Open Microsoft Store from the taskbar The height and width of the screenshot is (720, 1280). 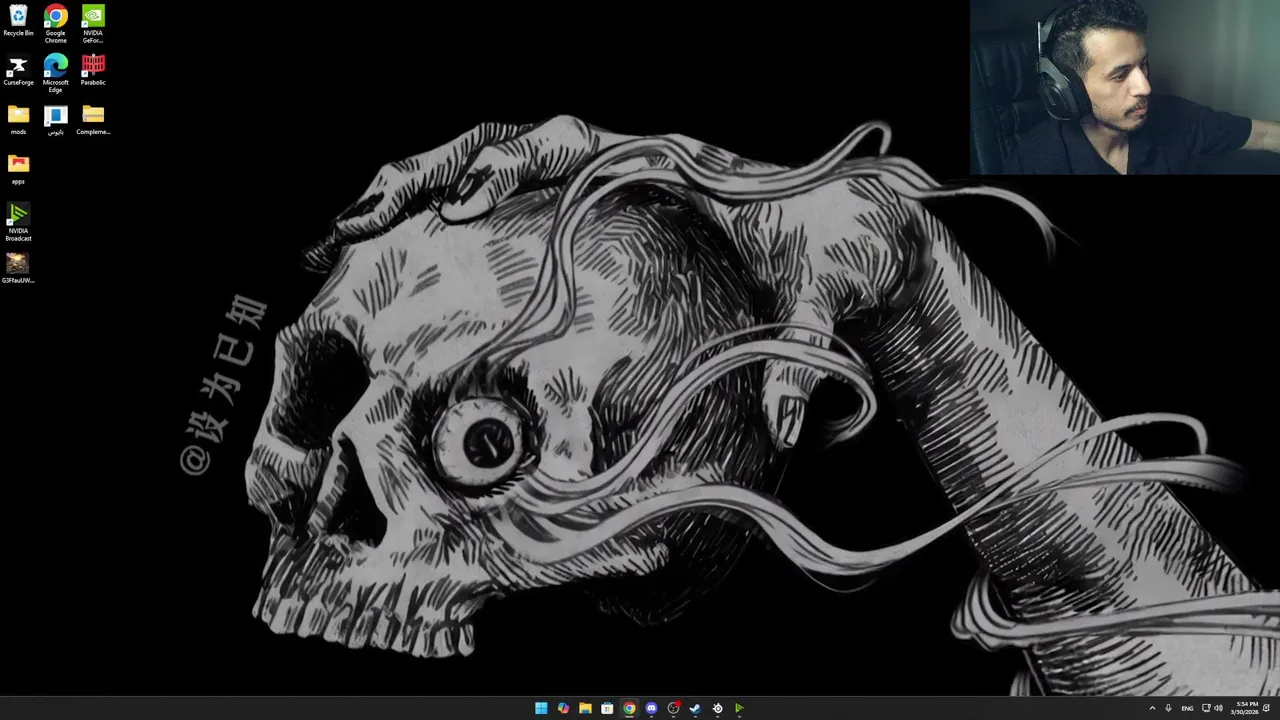(607, 708)
